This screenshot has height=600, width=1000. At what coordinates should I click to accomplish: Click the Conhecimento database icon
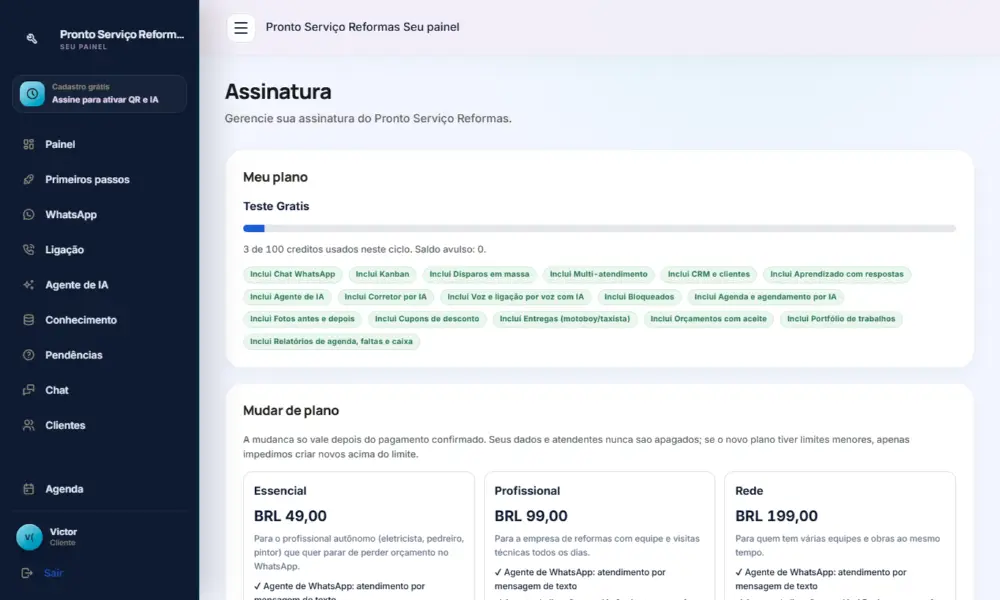(29, 319)
